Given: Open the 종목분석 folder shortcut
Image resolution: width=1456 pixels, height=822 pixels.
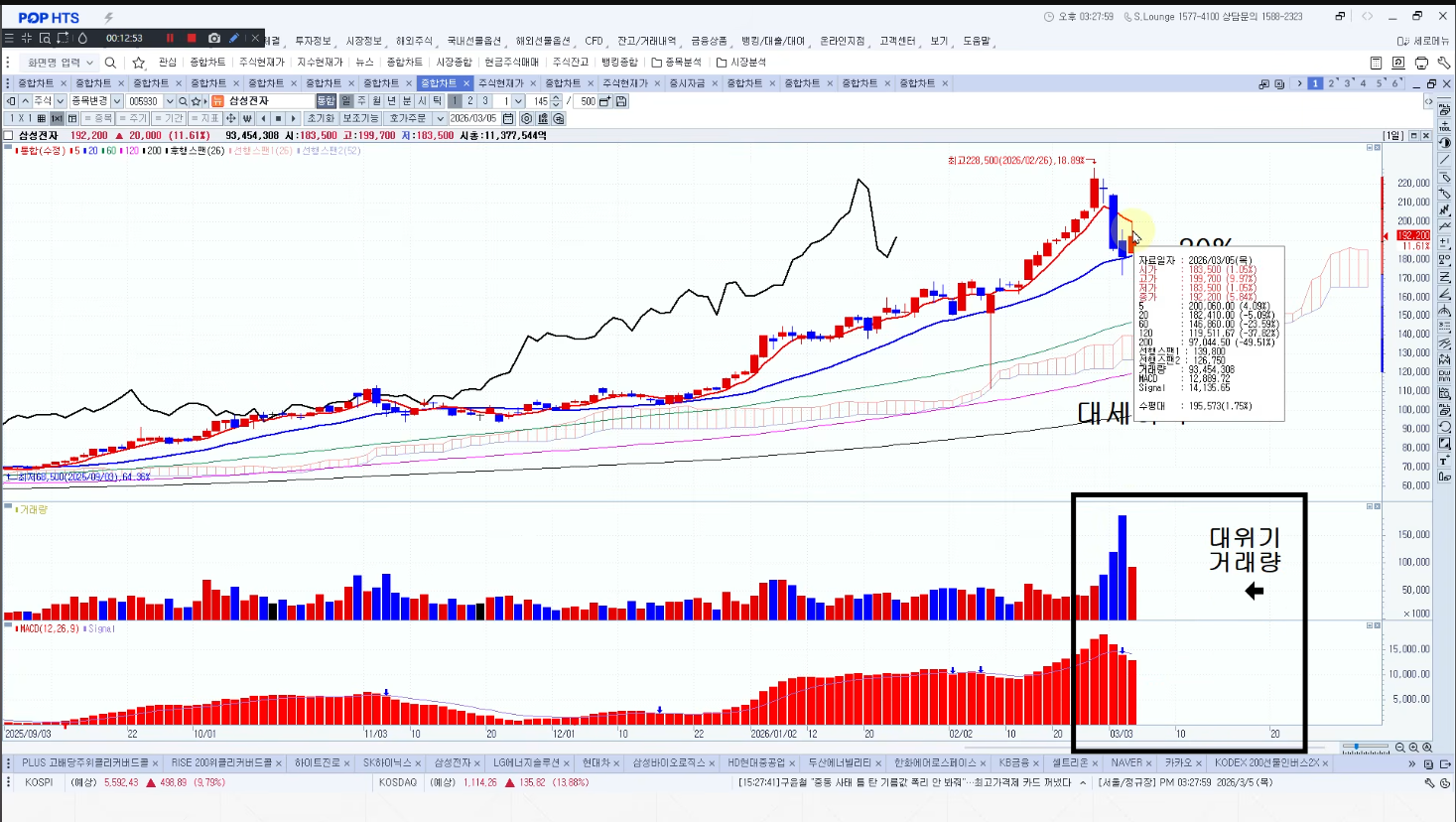Looking at the screenshot, I should coord(676,63).
